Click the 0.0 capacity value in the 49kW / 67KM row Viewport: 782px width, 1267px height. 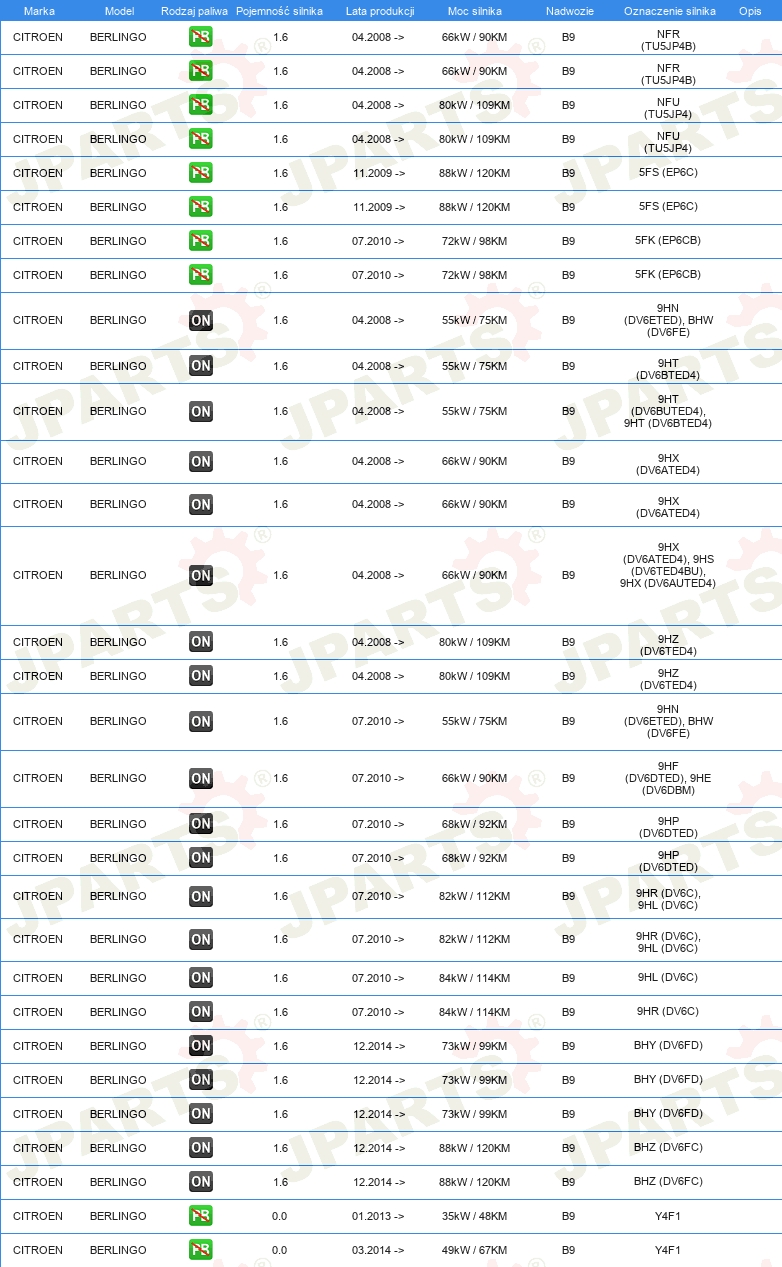(279, 1250)
